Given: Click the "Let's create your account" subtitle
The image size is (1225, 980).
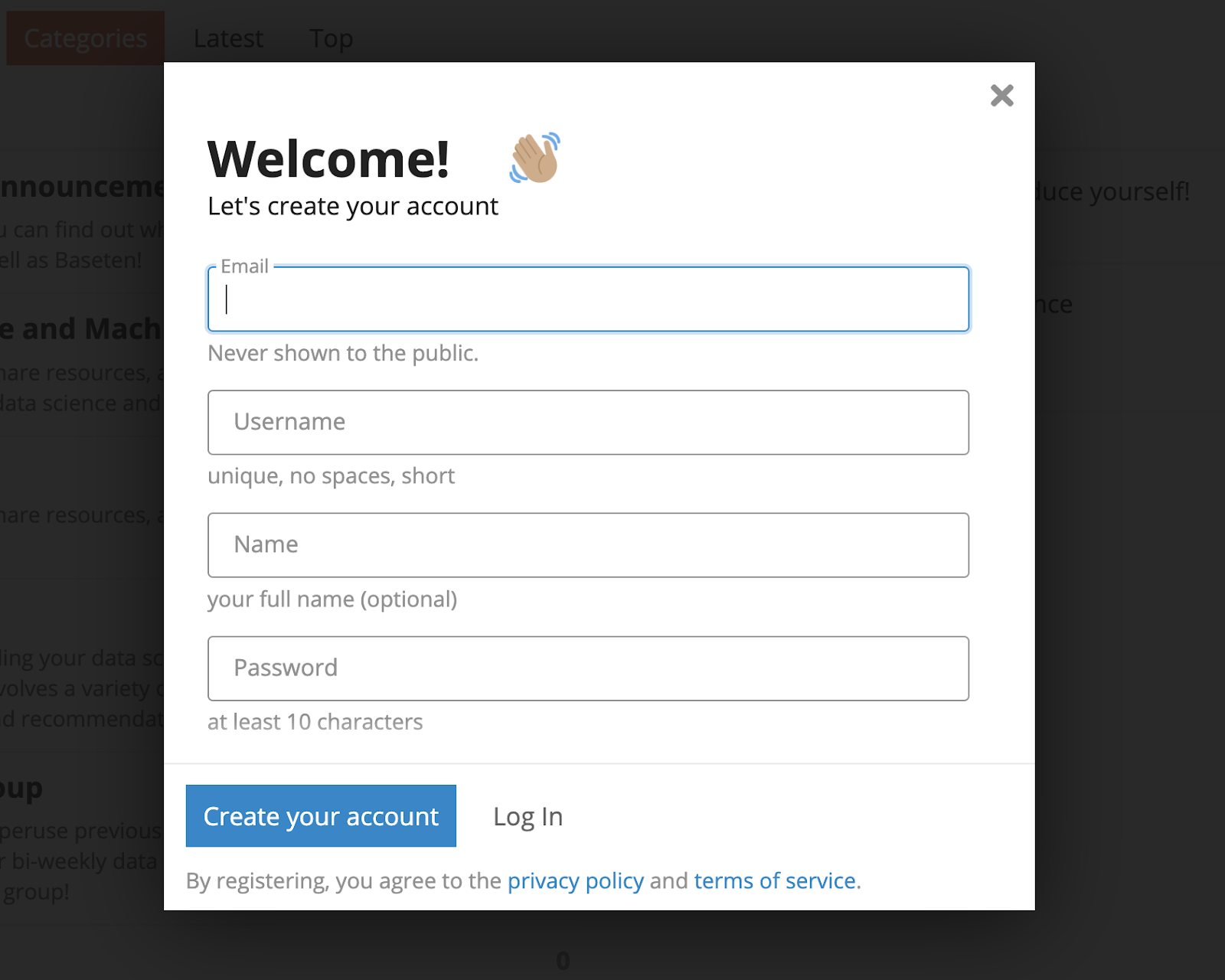Looking at the screenshot, I should pos(353,207).
